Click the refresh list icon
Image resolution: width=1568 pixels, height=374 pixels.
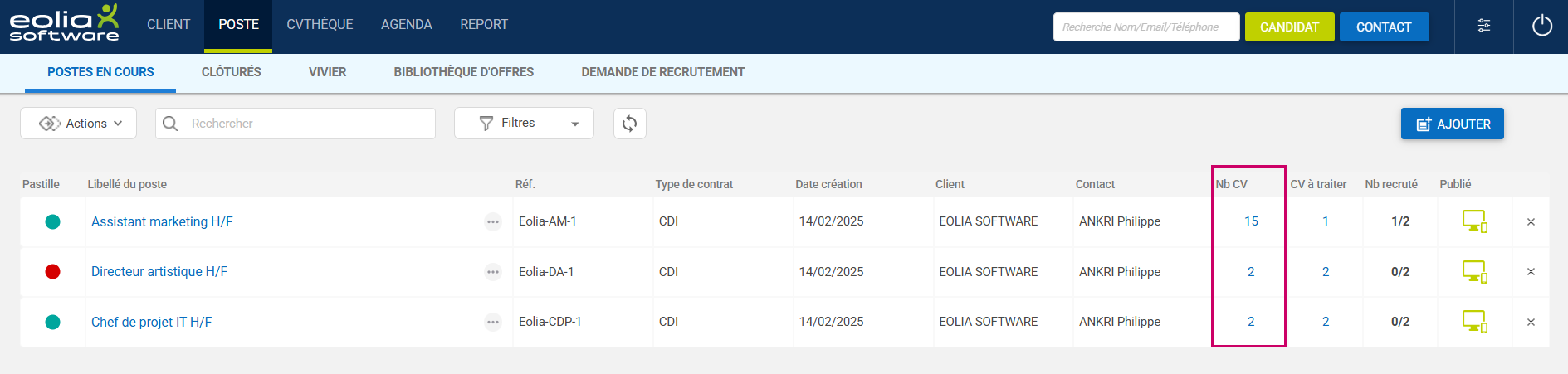(629, 124)
